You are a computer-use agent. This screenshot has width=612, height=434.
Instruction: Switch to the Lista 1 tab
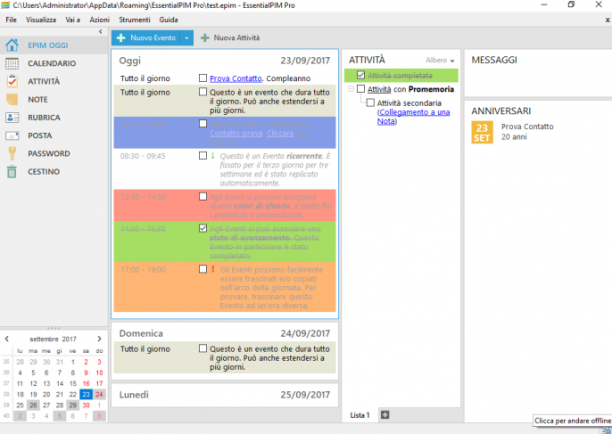point(359,415)
